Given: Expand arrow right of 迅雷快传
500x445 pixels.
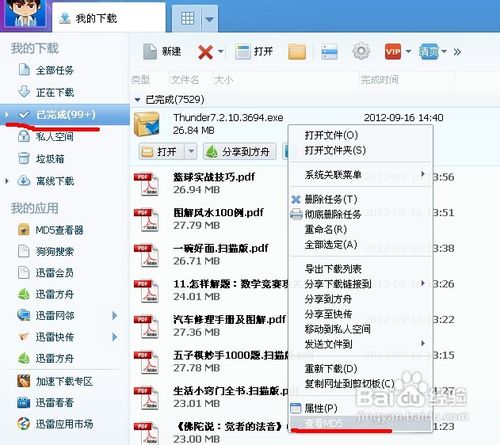Looking at the screenshot, I should click(115, 337).
